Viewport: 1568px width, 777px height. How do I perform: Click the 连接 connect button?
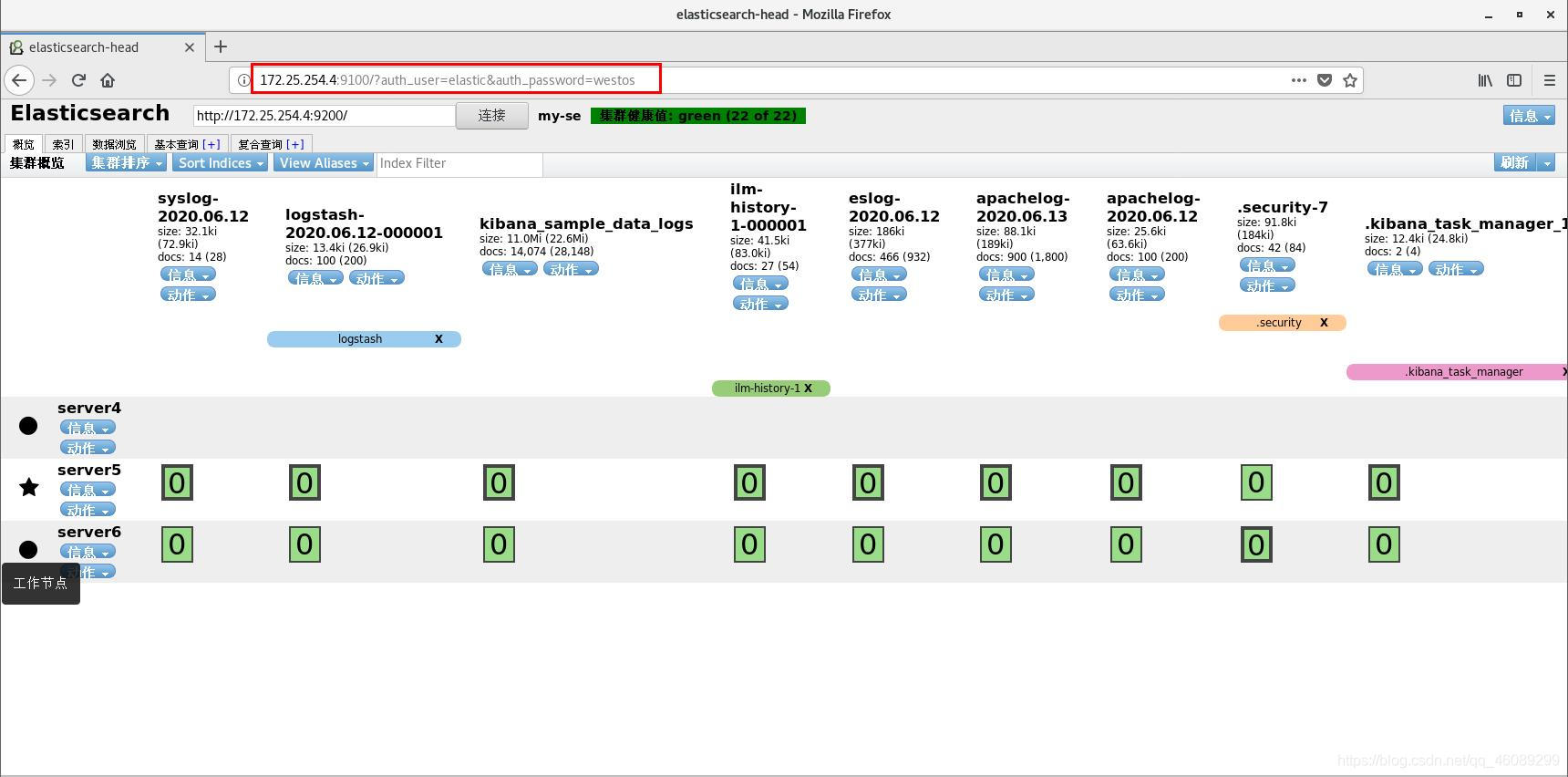point(491,116)
